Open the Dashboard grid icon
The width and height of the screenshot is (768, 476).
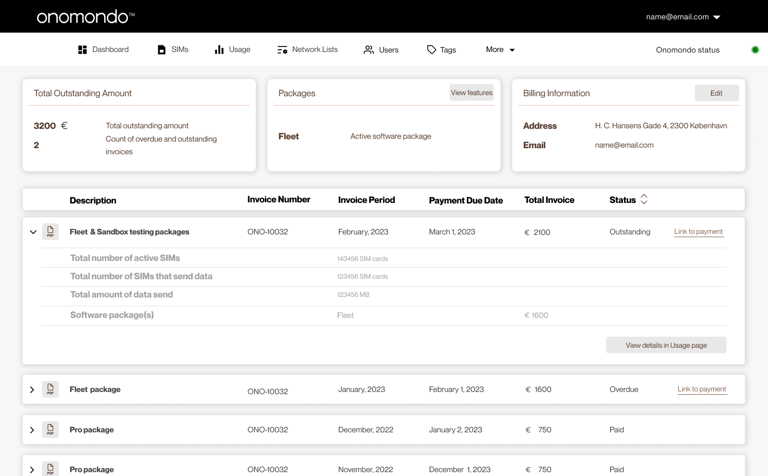tap(82, 49)
